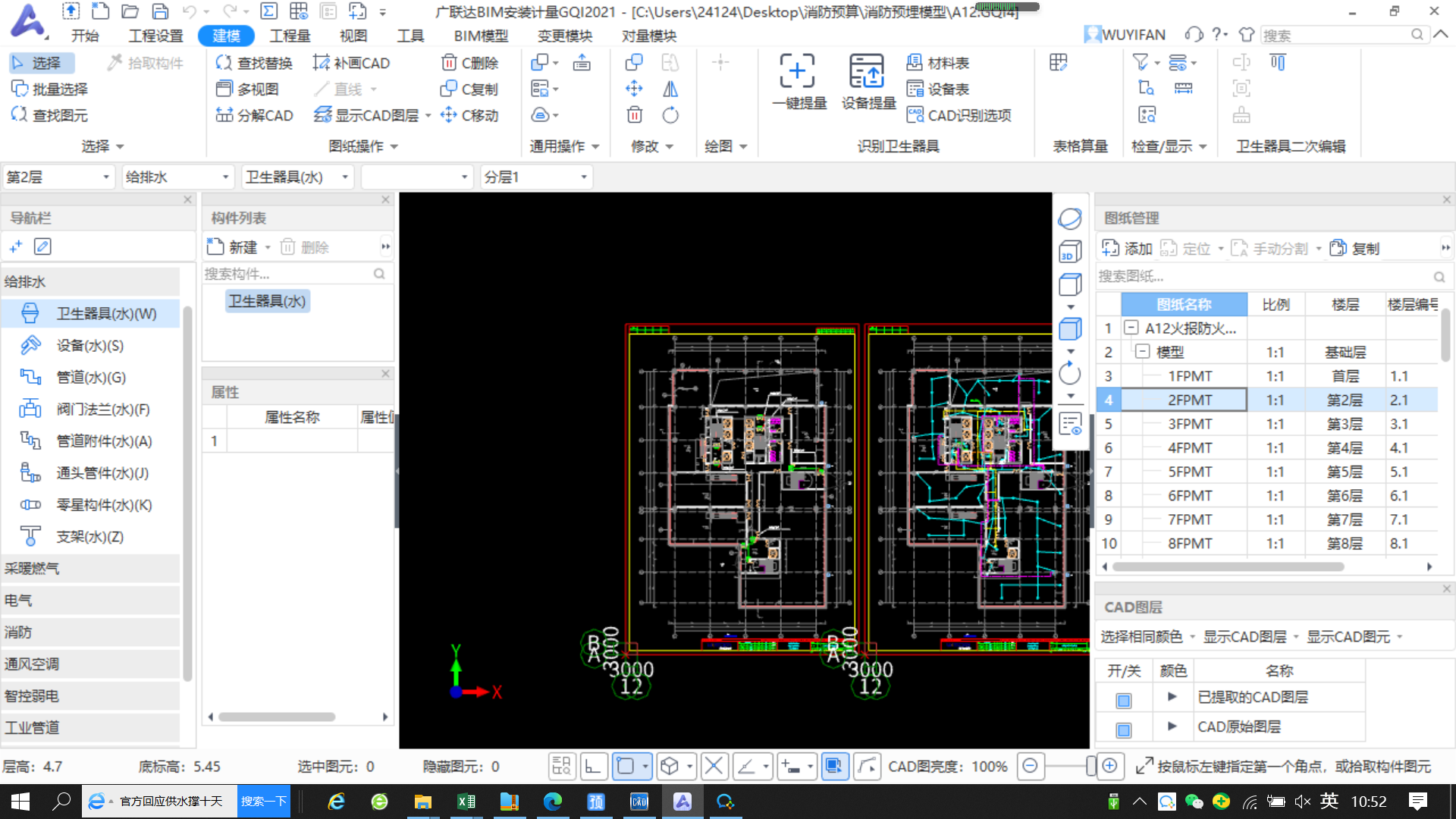The image size is (1456, 819).
Task: Select 设备(水)(S) in navigation bar
Action: tap(89, 346)
